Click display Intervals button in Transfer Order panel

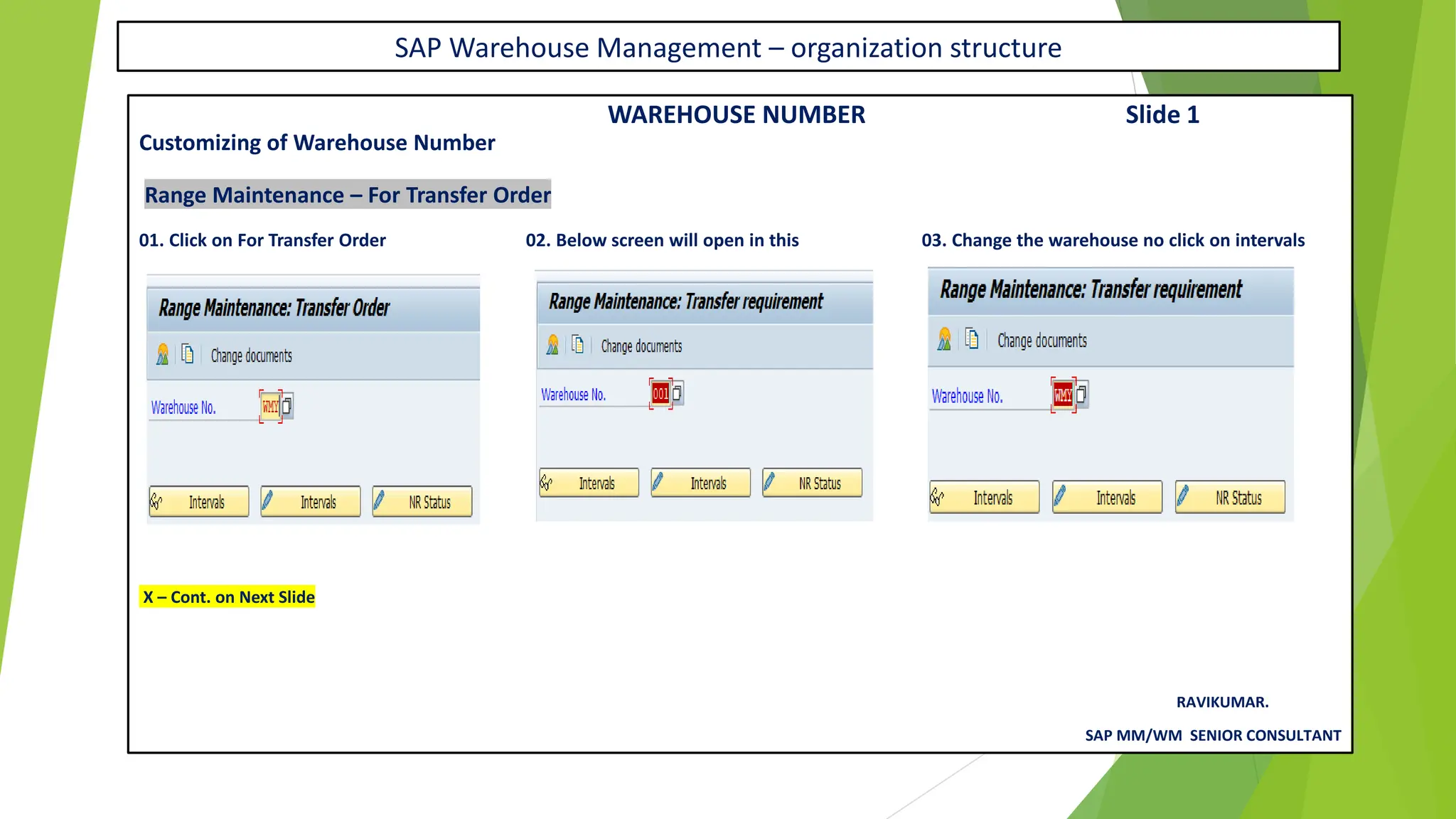(199, 502)
